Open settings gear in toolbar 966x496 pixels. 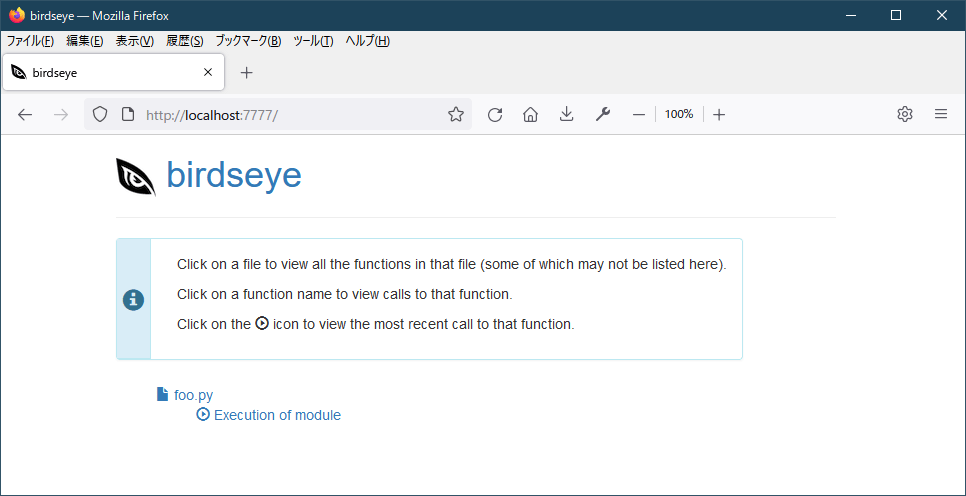904,114
